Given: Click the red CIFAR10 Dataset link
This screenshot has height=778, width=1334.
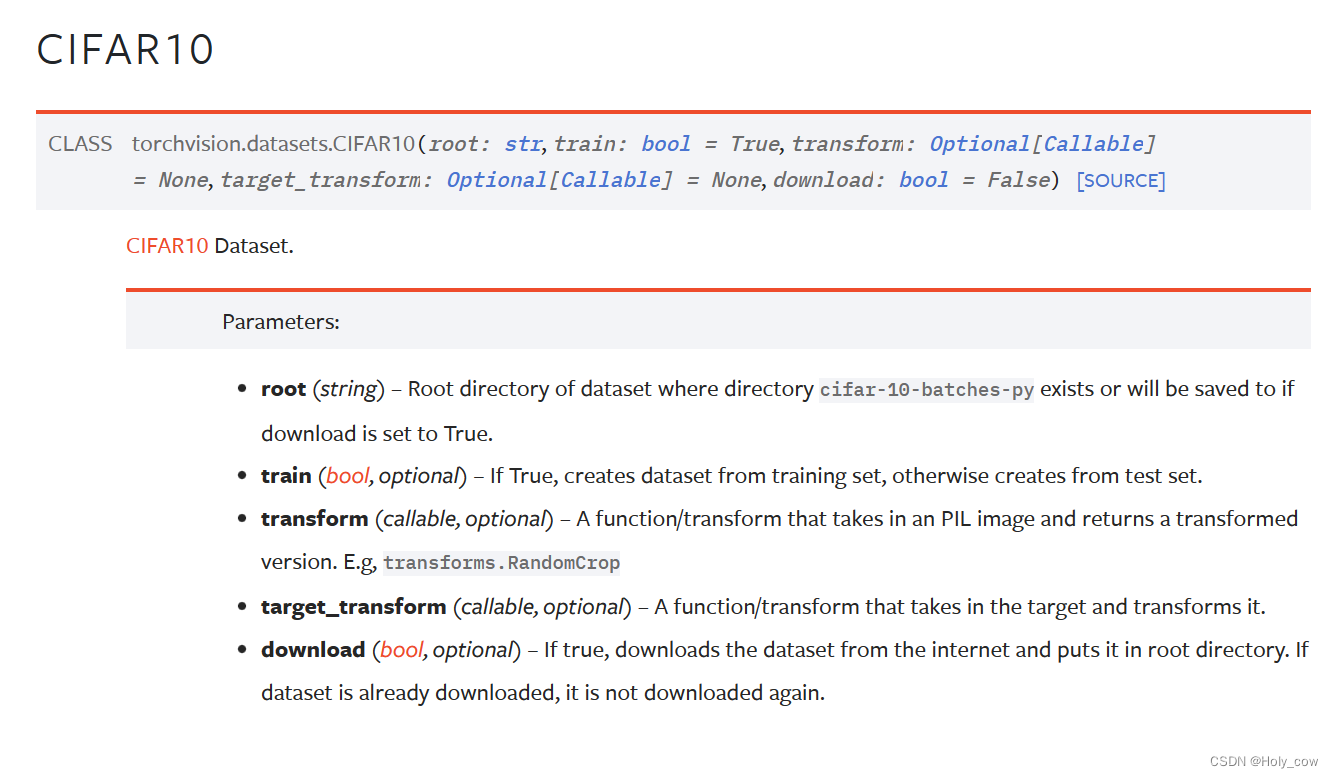Looking at the screenshot, I should (167, 245).
